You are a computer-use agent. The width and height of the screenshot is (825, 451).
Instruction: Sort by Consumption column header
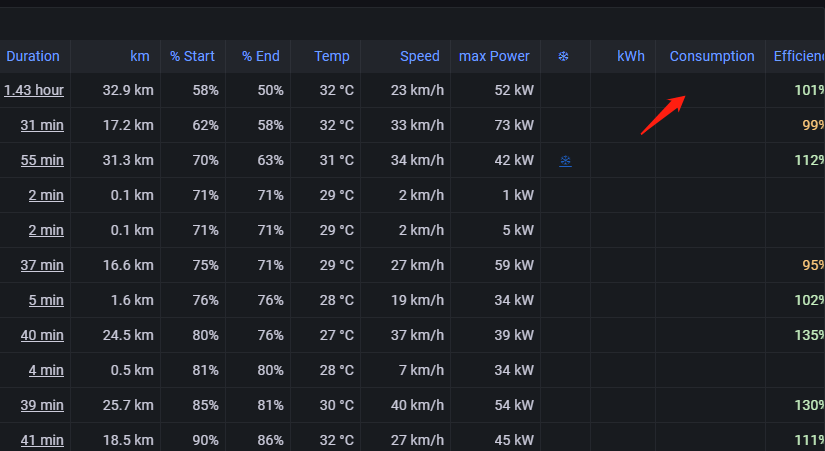pos(712,56)
